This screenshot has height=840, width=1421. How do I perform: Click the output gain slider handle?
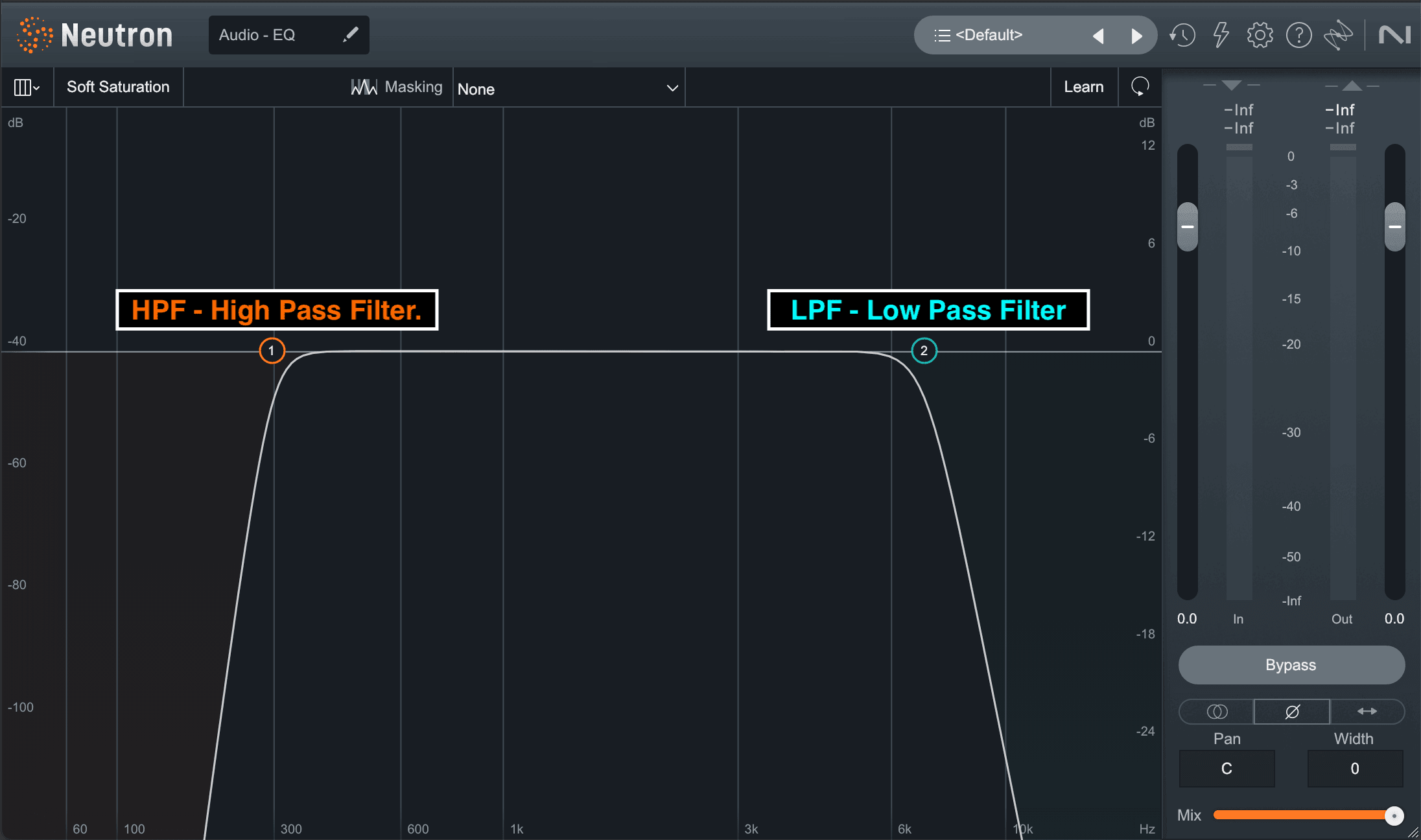pos(1394,227)
